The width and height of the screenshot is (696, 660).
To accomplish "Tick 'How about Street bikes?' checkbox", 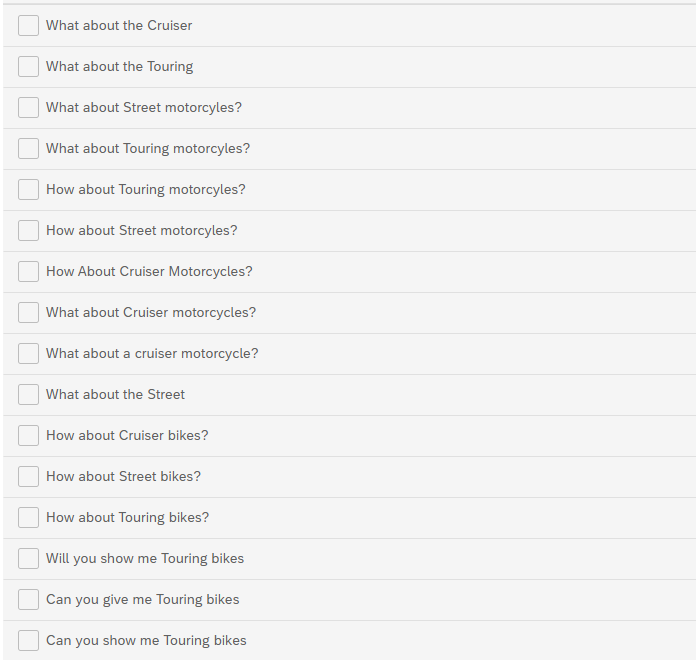I will click(28, 476).
